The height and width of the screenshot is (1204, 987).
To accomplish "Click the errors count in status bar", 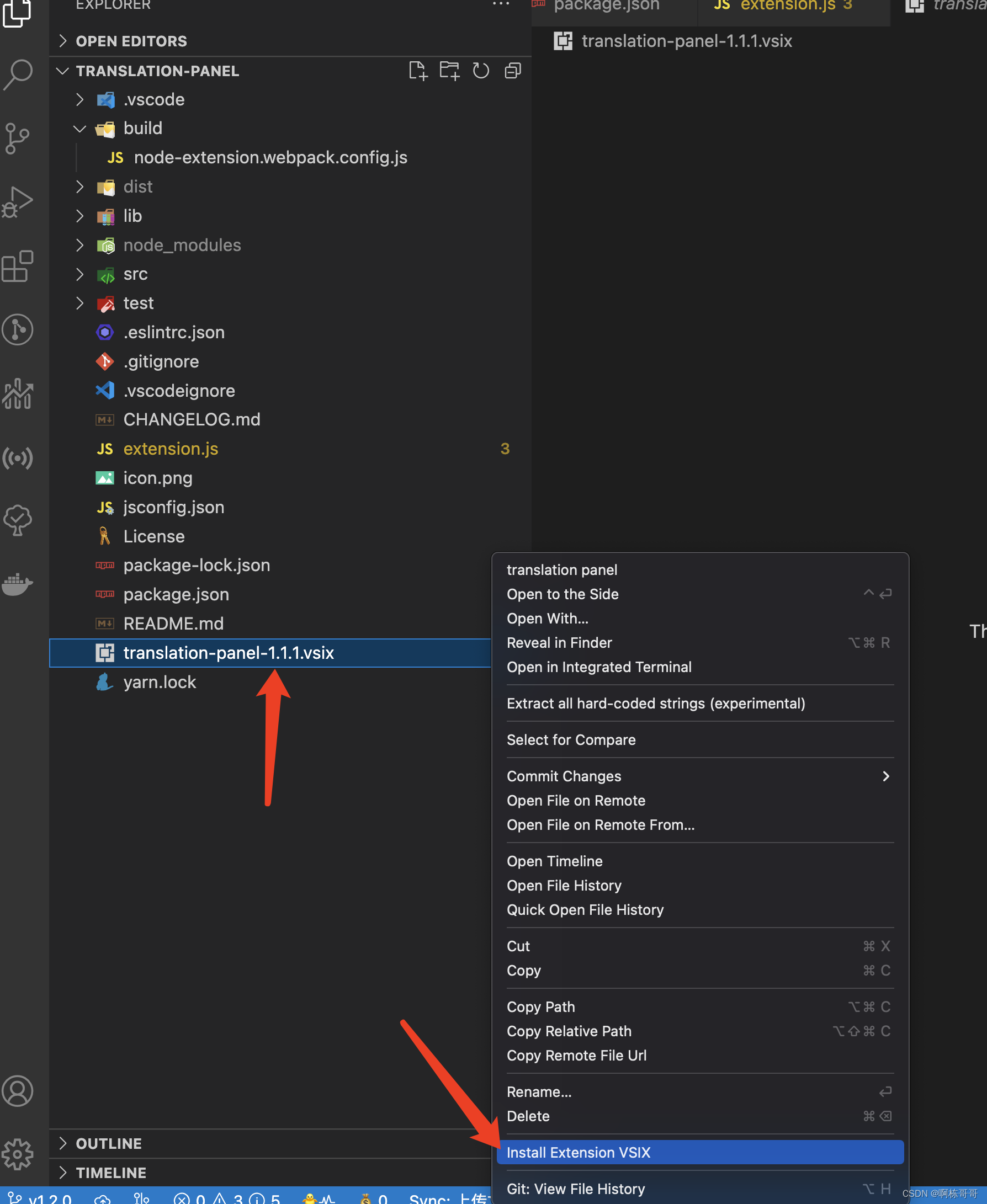I will click(190, 1198).
